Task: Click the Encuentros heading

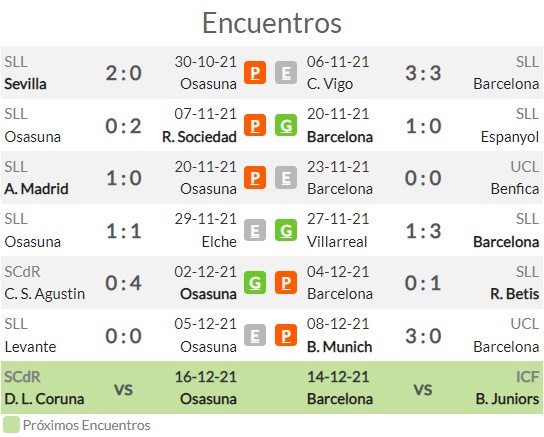Action: pyautogui.click(x=272, y=23)
